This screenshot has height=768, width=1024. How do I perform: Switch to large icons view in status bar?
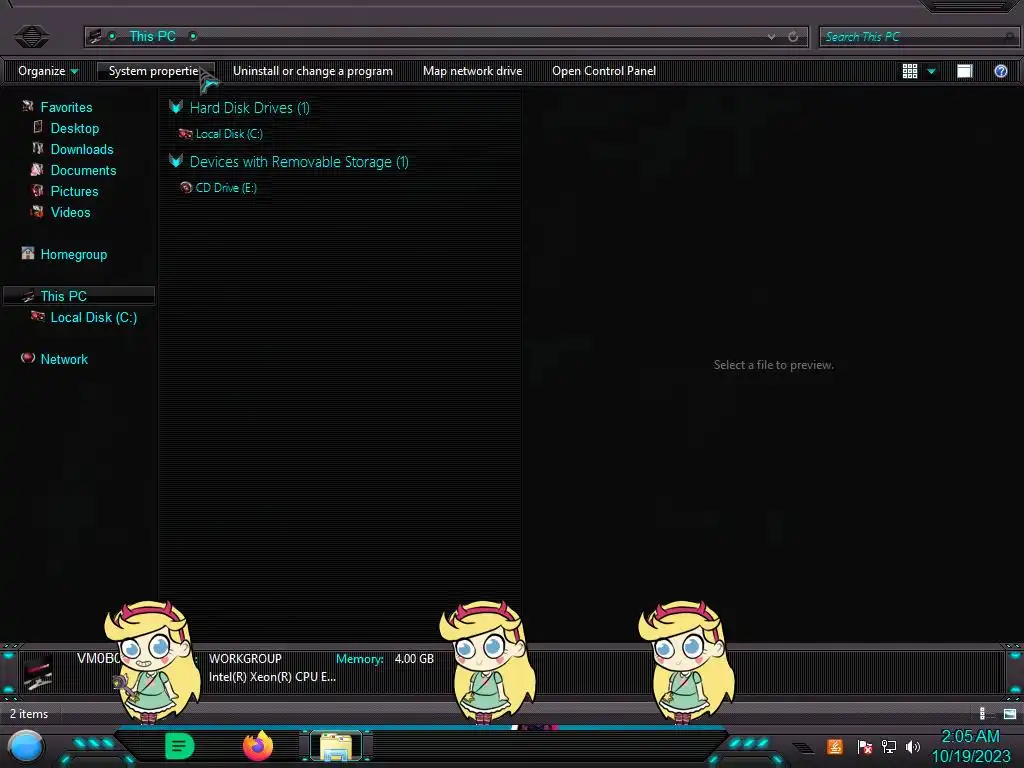1010,714
